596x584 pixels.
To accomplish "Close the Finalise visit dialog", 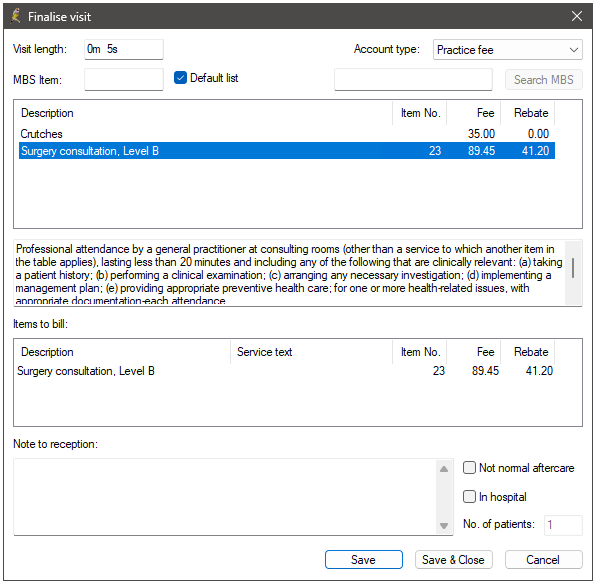I will pyautogui.click(x=577, y=16).
